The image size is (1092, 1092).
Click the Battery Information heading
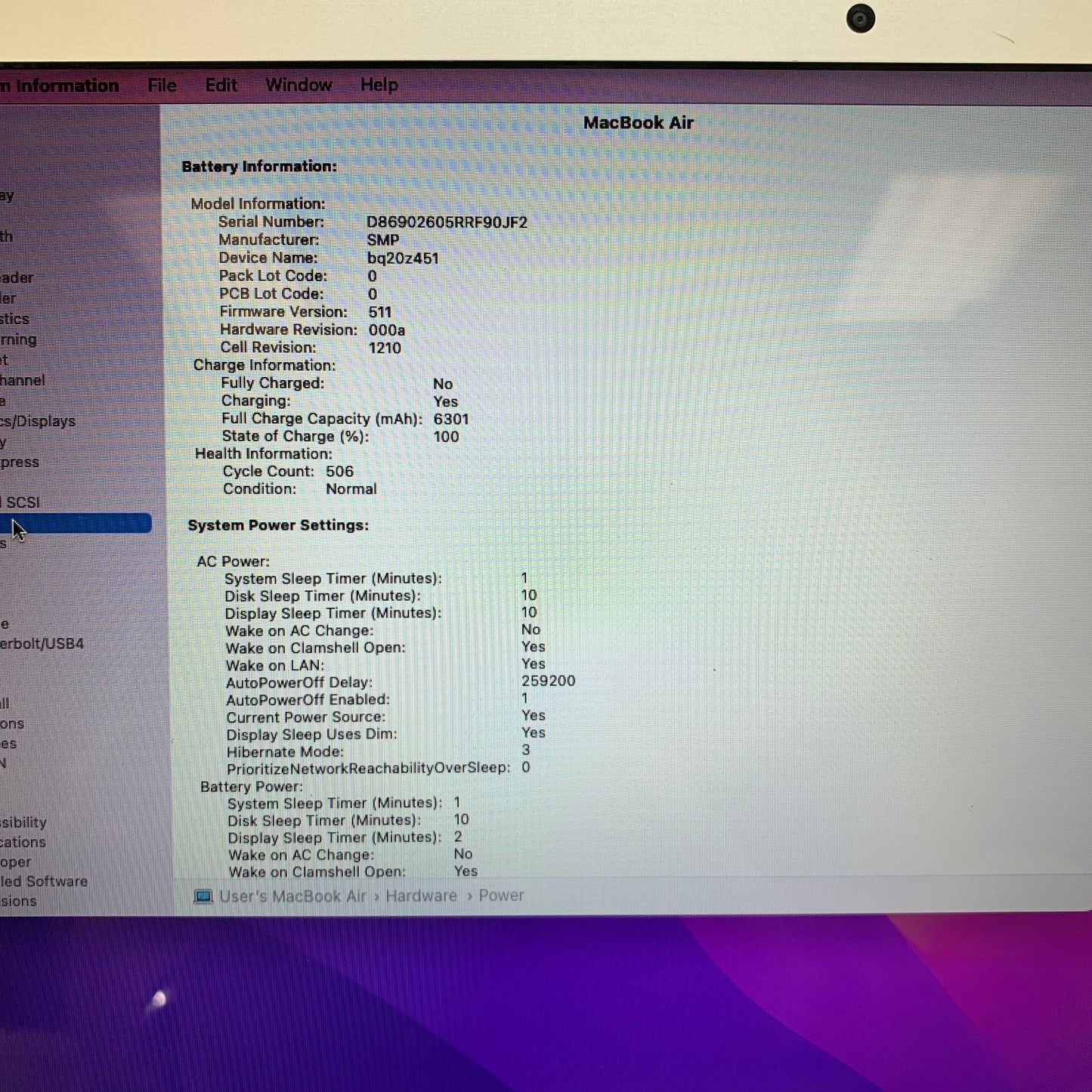pyautogui.click(x=258, y=166)
